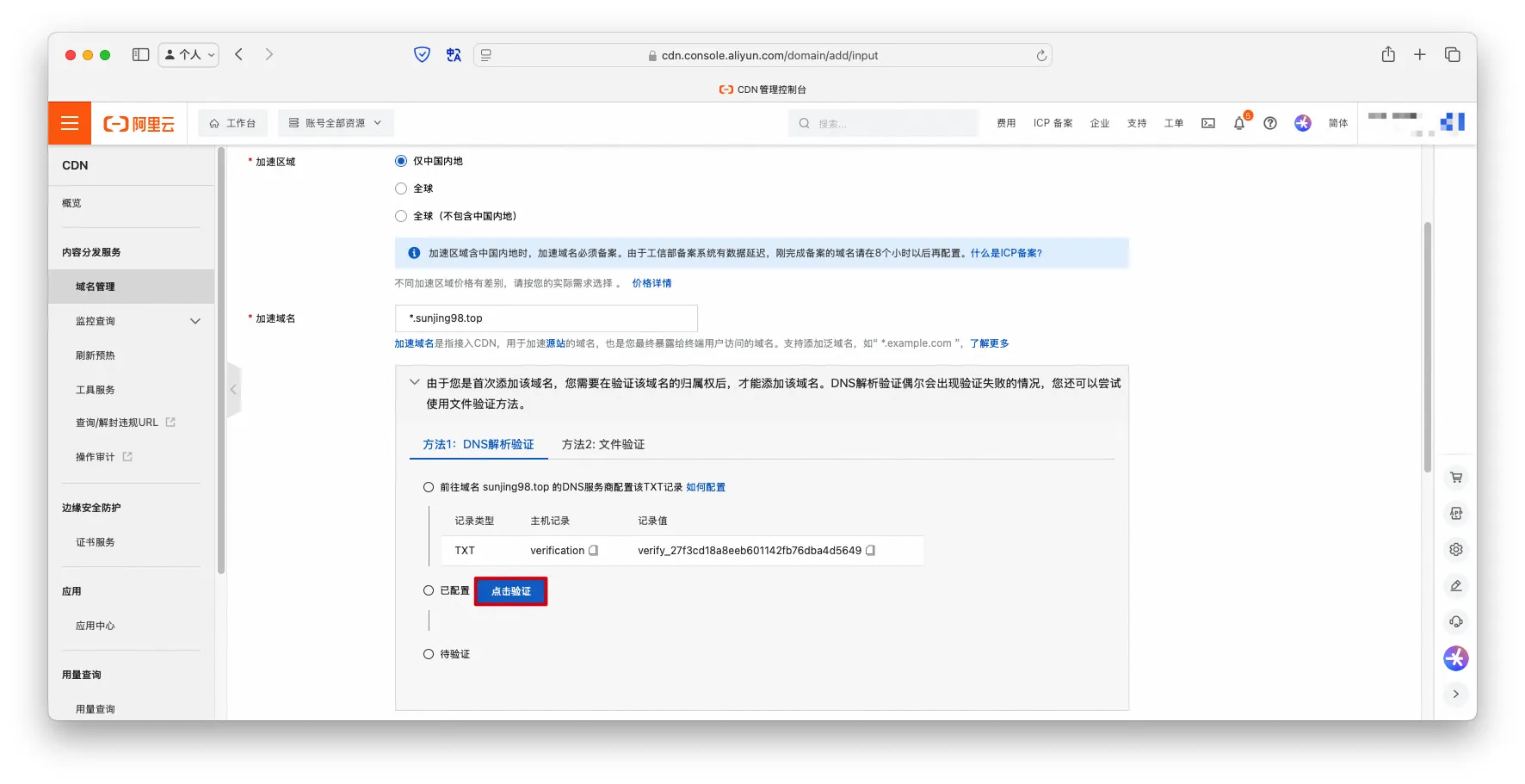This screenshot has height=784, width=1525.
Task: Switch to 方法2: 文件验证 tab
Action: click(x=602, y=444)
